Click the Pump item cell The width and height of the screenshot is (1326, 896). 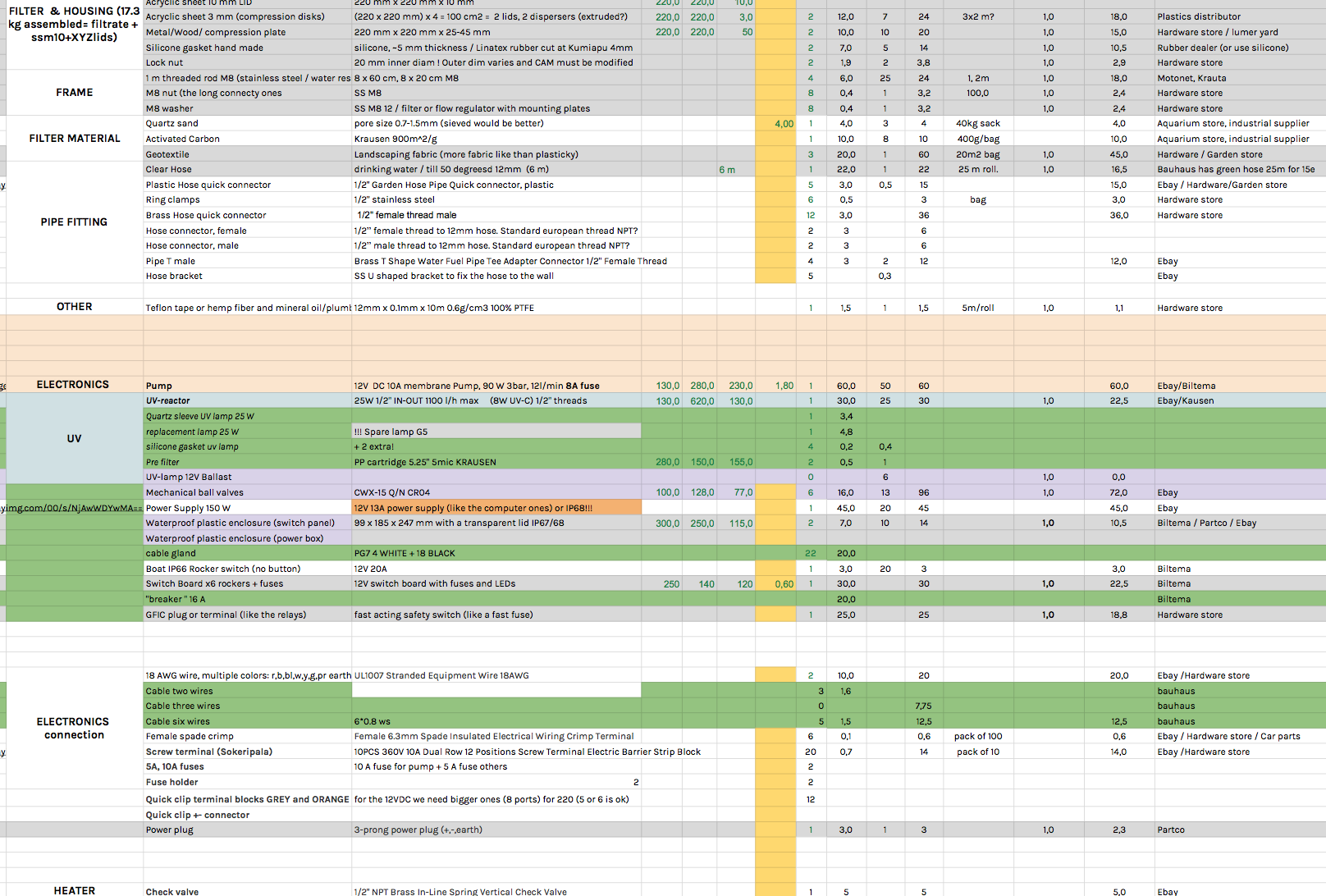point(248,386)
